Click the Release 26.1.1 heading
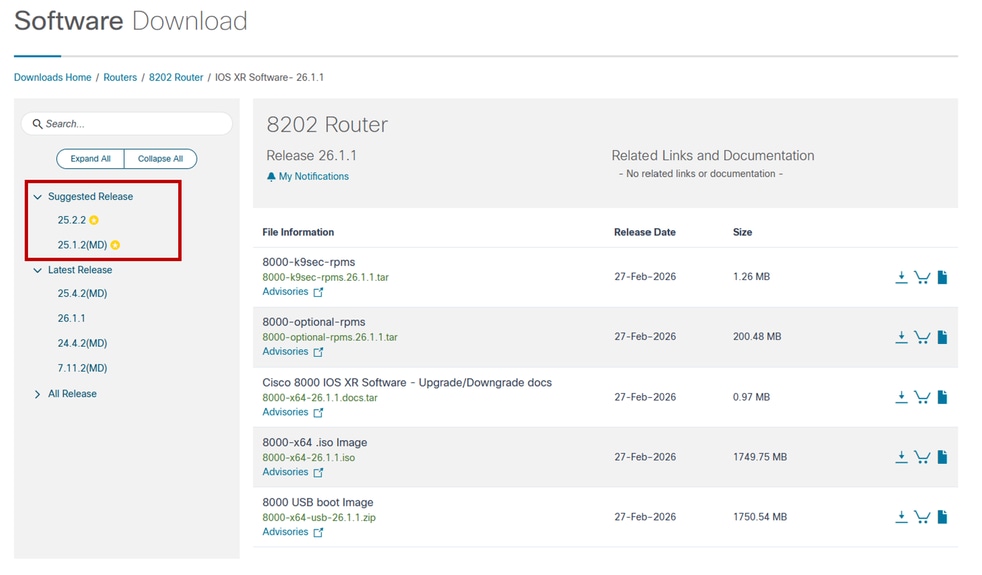Screen dimensions: 982x575 [311, 156]
